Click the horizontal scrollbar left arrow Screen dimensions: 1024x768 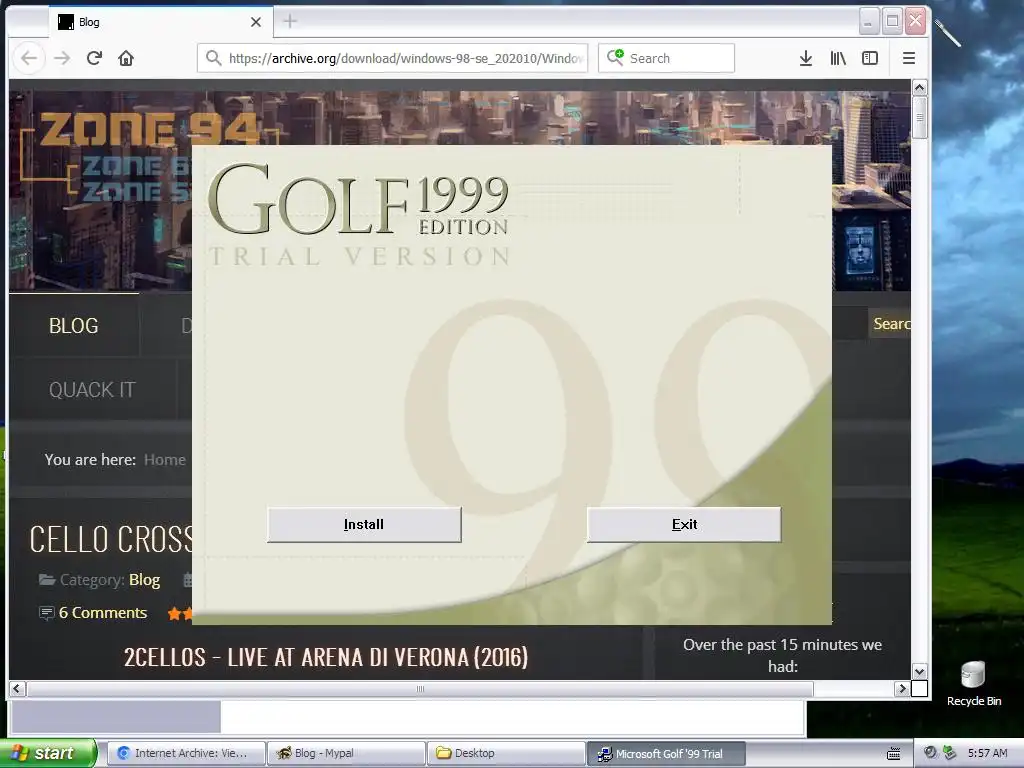(17, 688)
